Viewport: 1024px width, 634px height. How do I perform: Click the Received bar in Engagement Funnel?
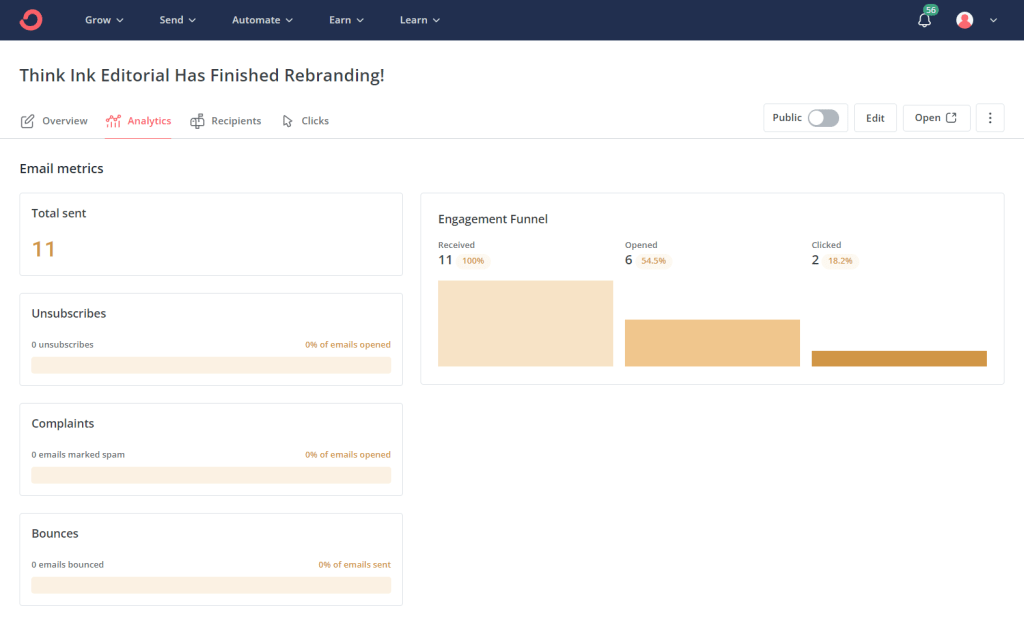(x=525, y=323)
